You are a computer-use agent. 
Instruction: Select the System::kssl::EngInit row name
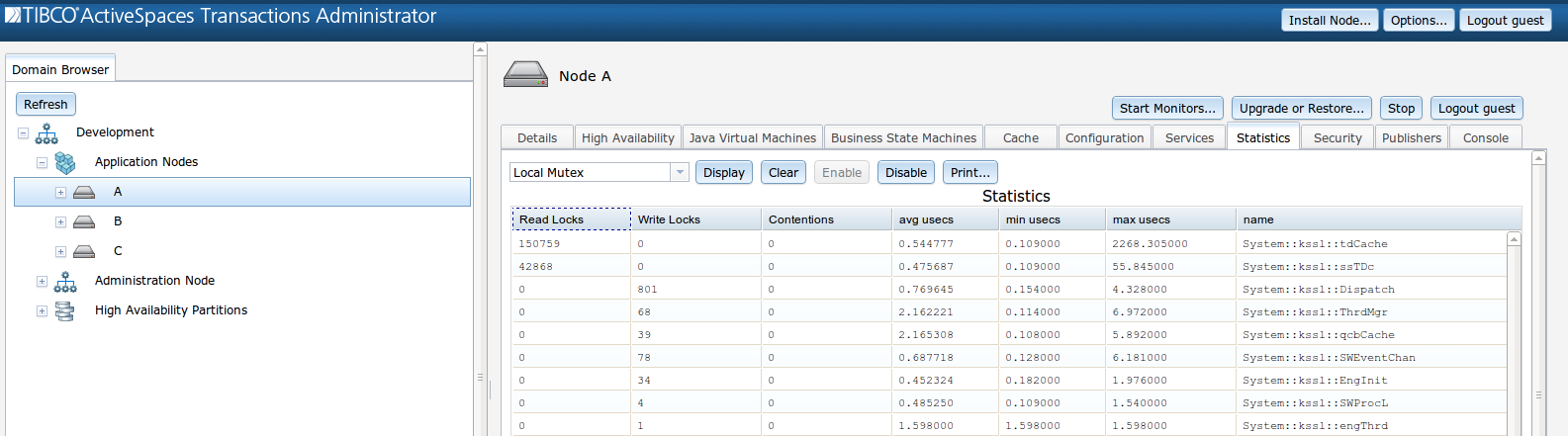pyautogui.click(x=1315, y=380)
